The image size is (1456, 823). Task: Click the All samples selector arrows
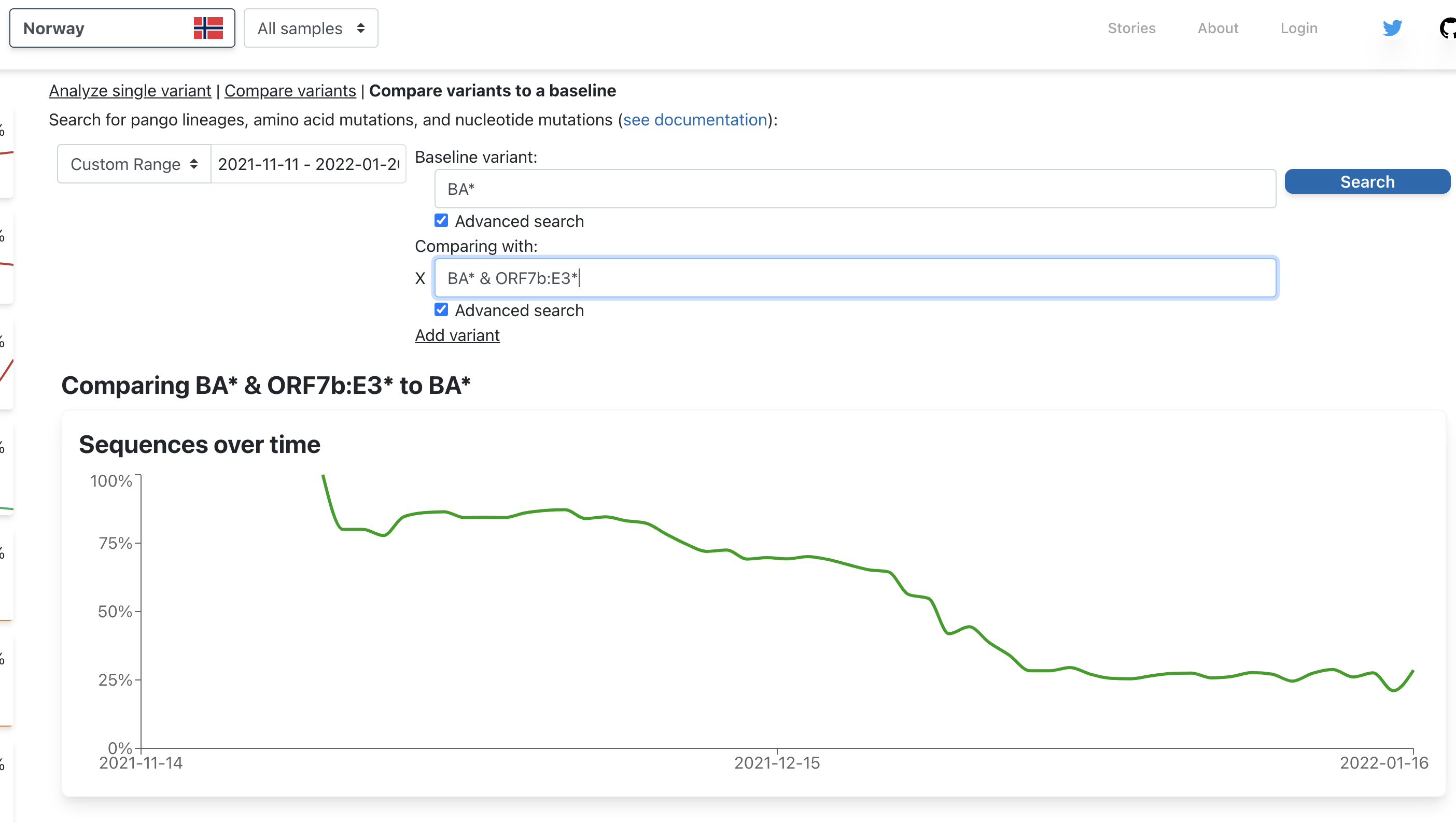[x=361, y=27]
